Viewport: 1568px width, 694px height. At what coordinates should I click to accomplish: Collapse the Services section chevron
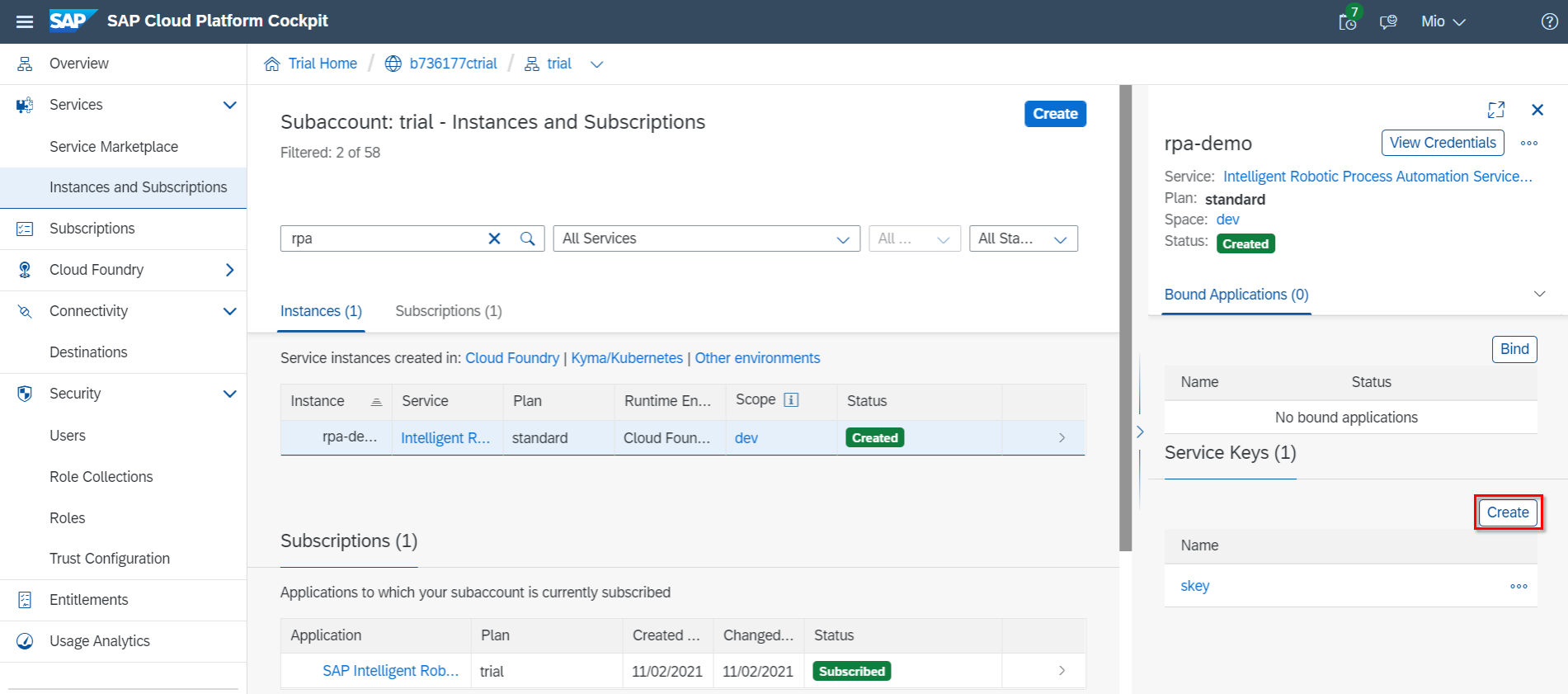click(x=230, y=105)
